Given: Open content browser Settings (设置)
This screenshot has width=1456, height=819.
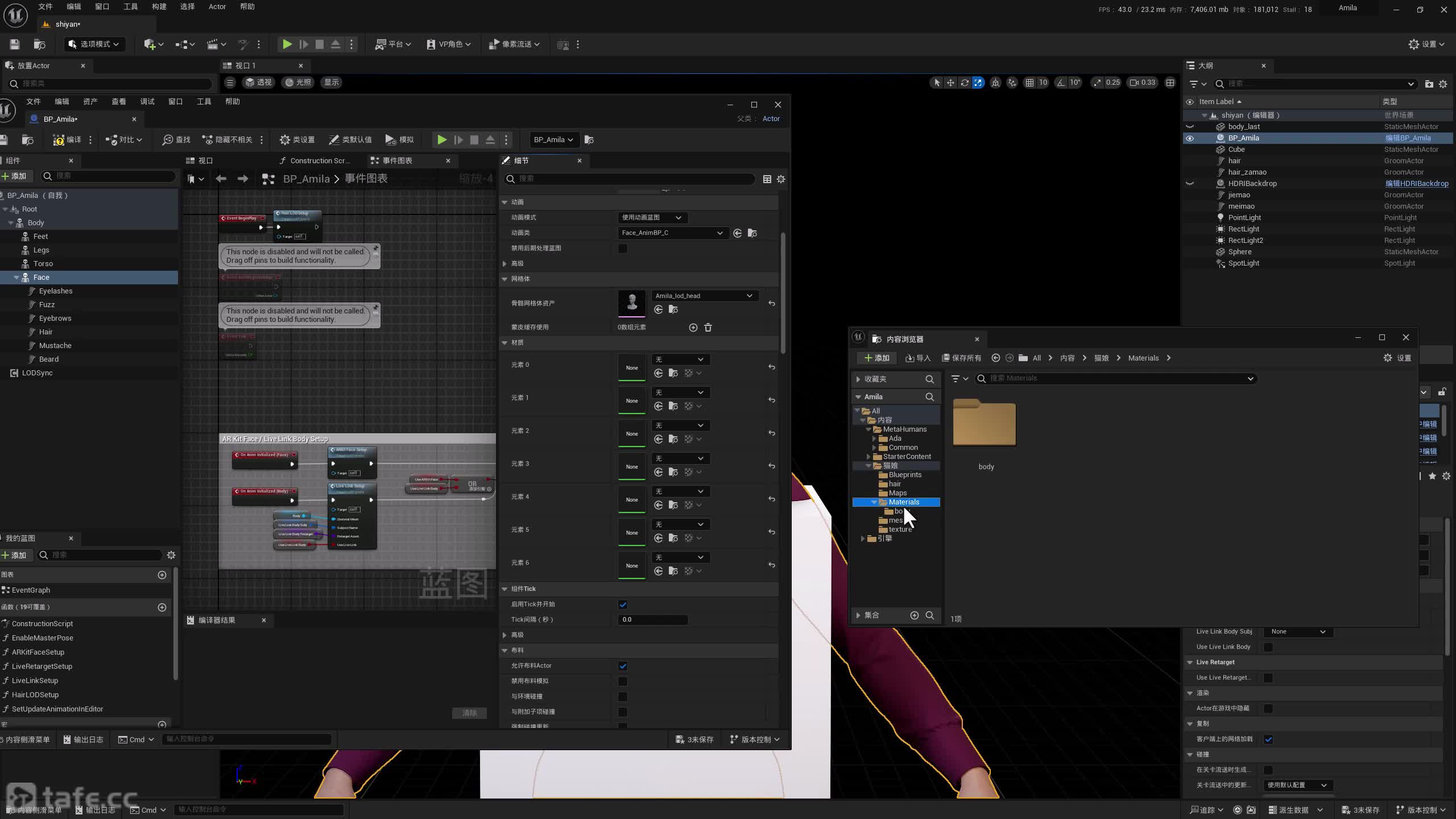Looking at the screenshot, I should pos(1397,358).
